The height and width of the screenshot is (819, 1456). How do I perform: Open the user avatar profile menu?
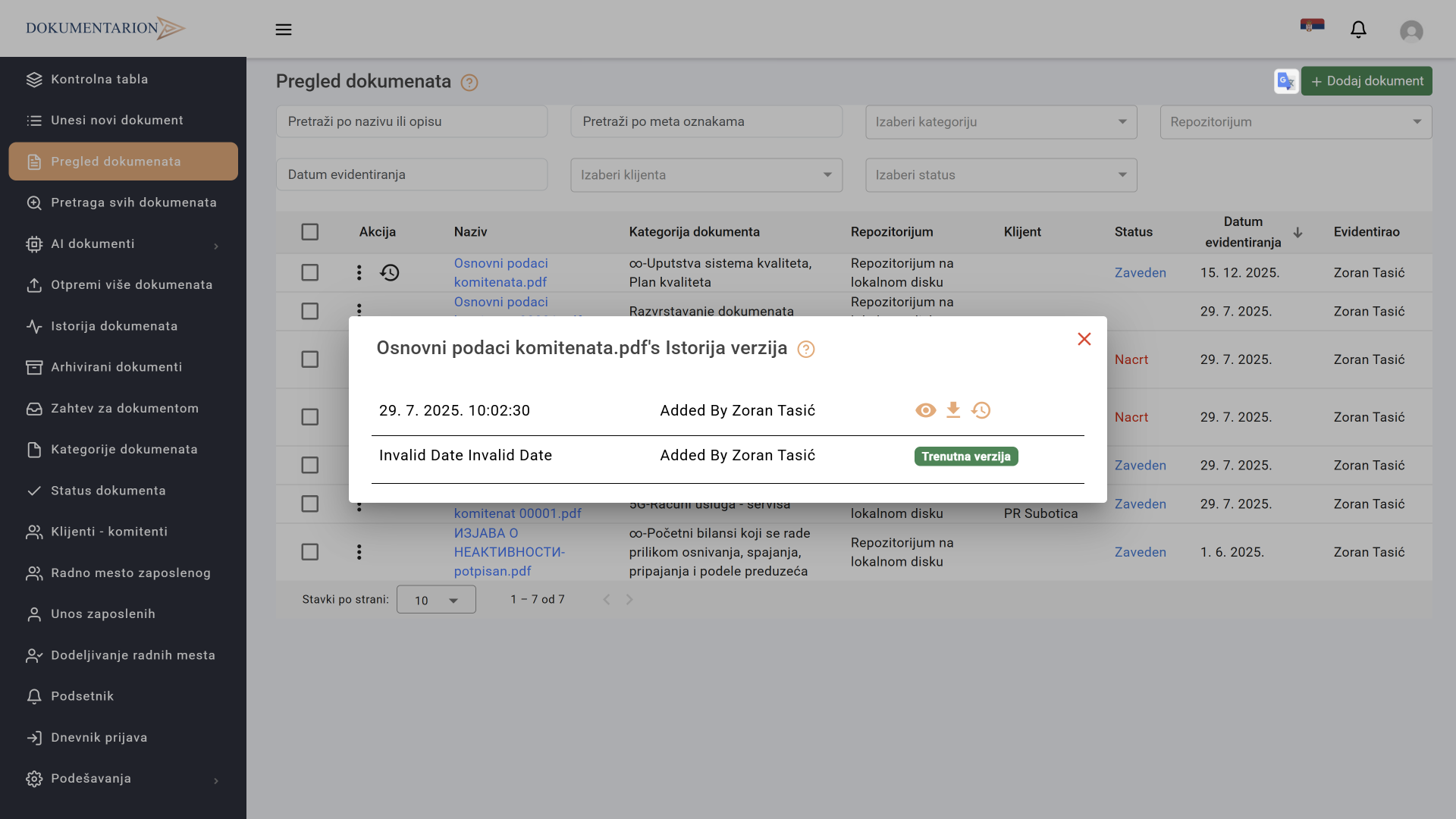pos(1410,31)
